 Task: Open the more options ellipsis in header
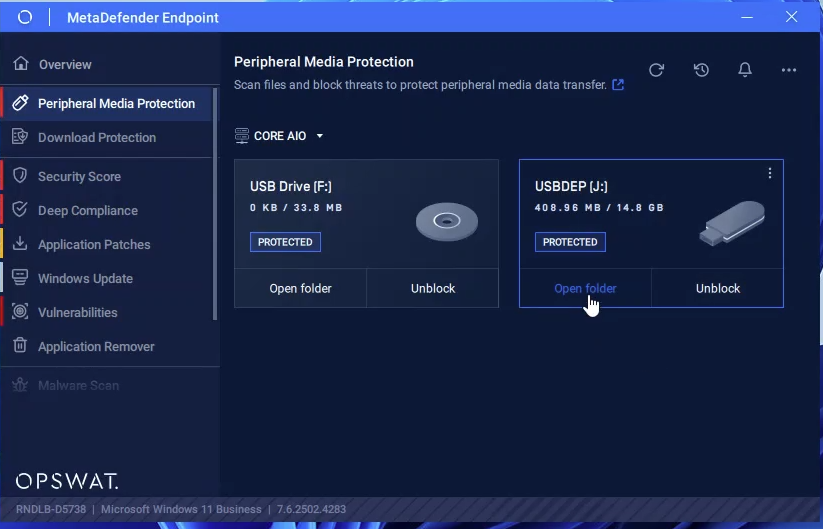point(789,70)
